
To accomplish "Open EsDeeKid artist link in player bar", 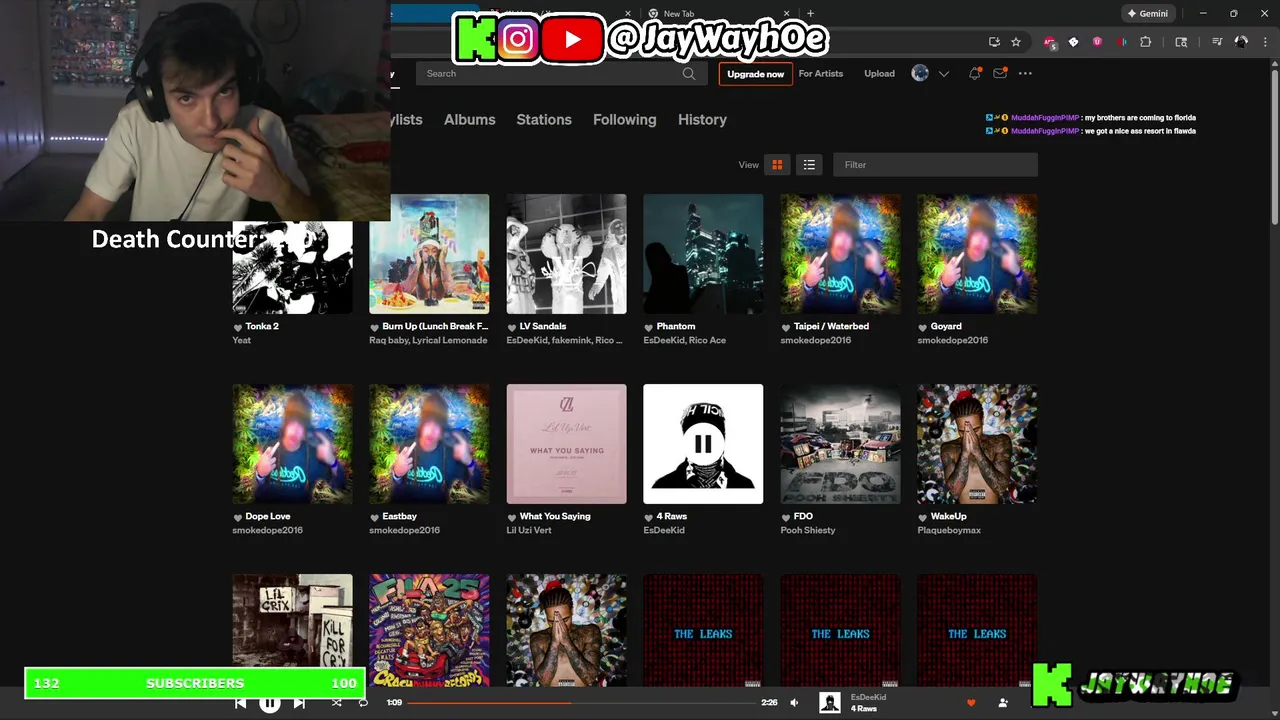I will click(x=868, y=697).
